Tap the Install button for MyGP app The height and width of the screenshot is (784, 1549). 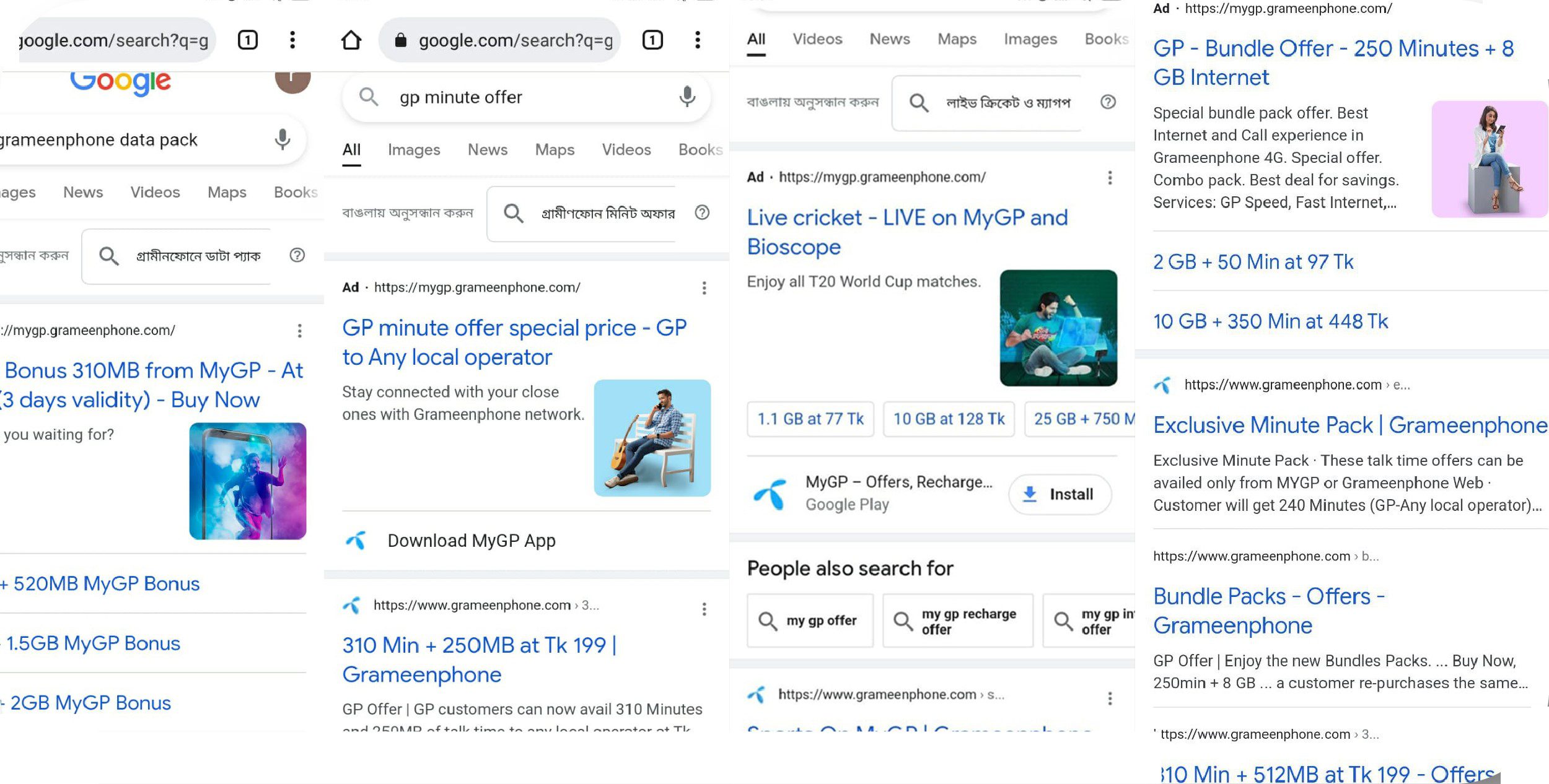coord(1060,494)
